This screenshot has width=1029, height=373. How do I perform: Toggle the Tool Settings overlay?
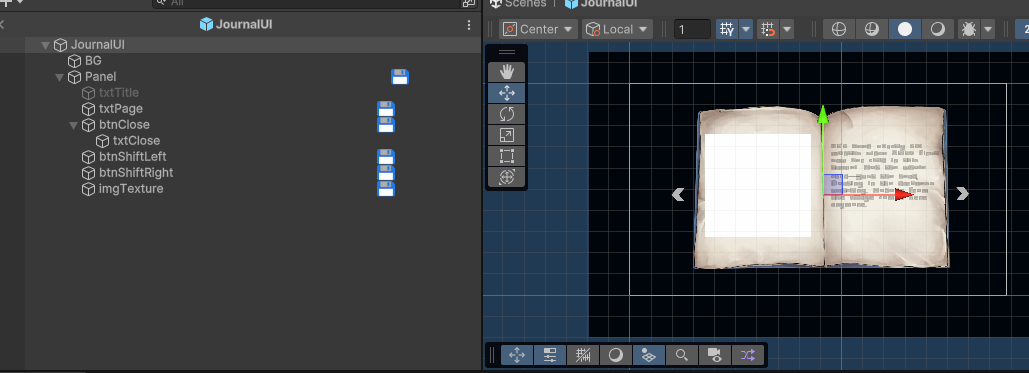point(550,355)
